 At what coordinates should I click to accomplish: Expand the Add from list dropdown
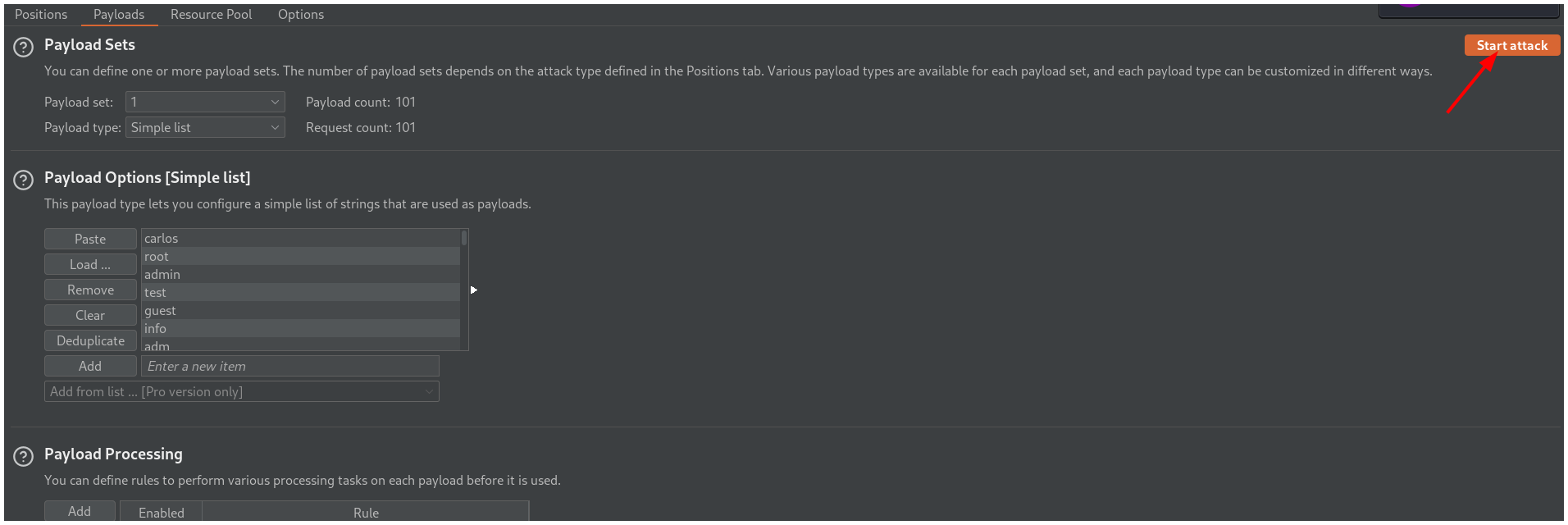pos(241,391)
